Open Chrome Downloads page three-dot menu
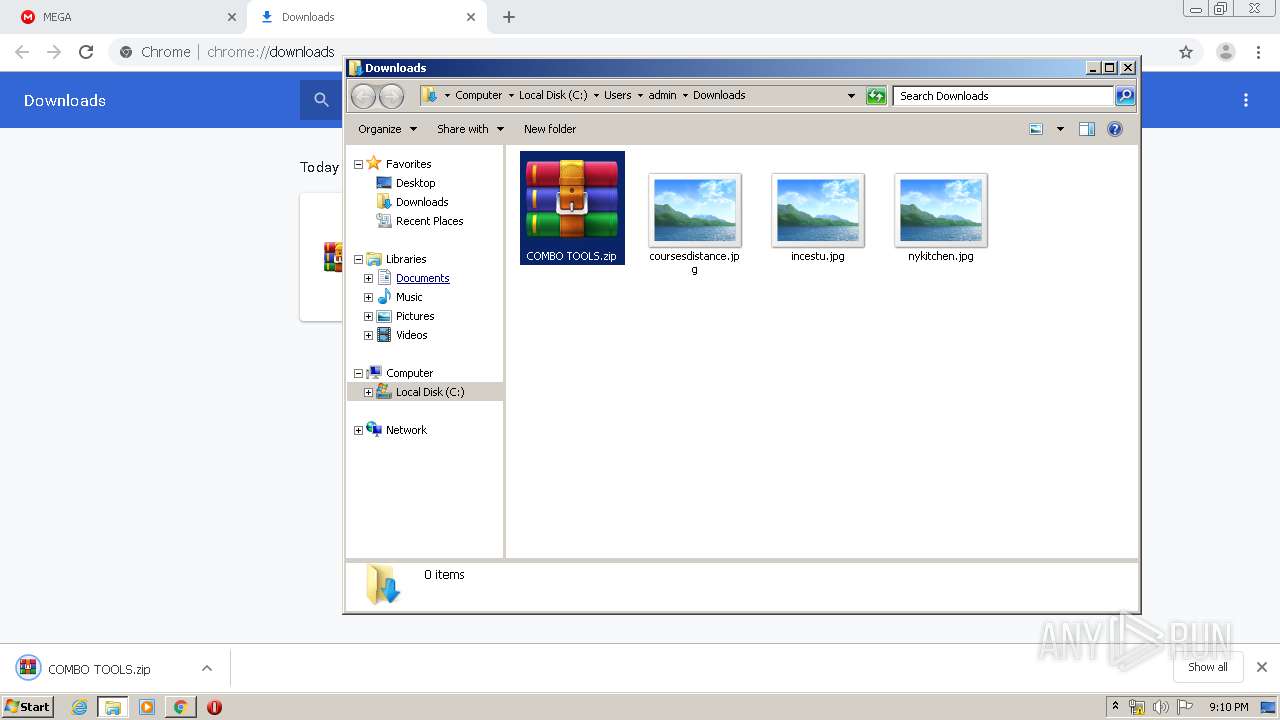The width and height of the screenshot is (1280, 720). click(1246, 100)
